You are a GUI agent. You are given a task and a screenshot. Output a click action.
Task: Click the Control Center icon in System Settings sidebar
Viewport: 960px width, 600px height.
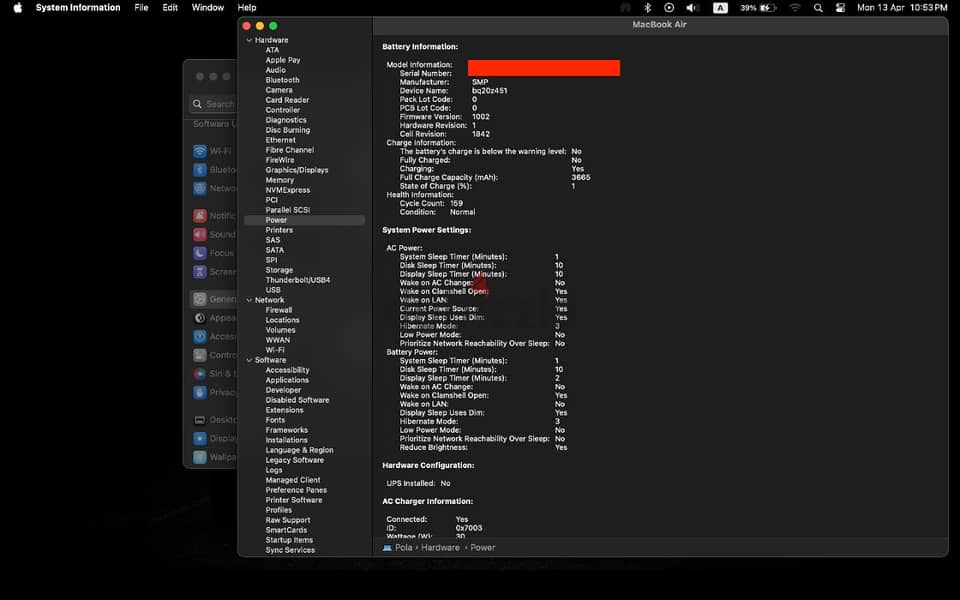200,355
